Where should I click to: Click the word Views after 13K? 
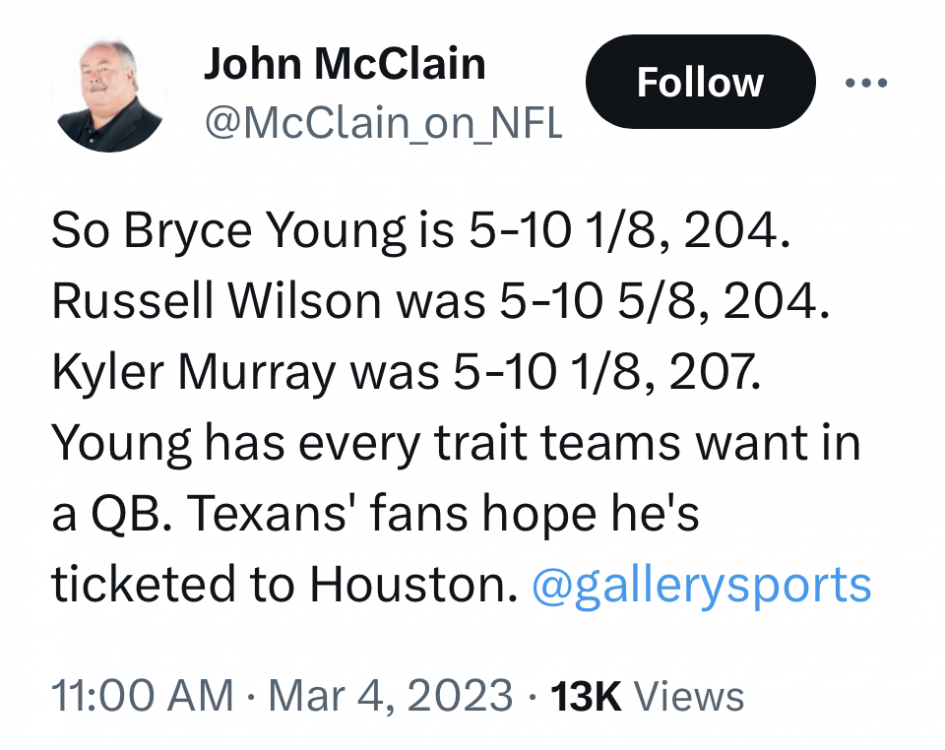pyautogui.click(x=690, y=696)
